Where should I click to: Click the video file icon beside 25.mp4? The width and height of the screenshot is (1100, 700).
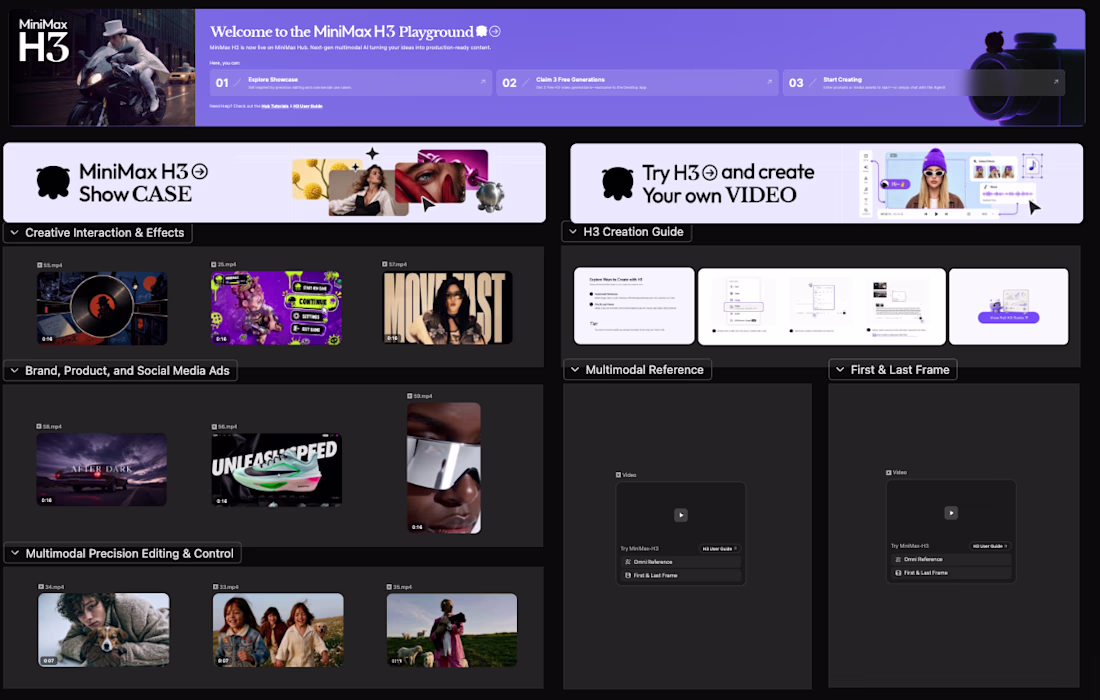(214, 264)
